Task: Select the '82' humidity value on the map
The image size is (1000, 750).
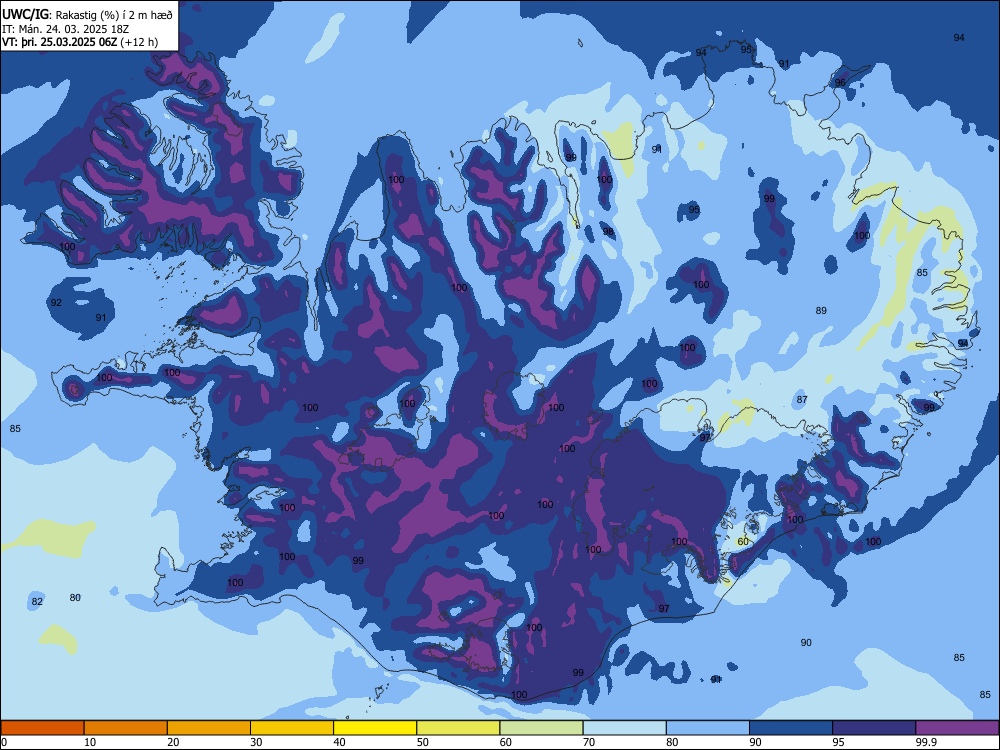Action: click(x=37, y=601)
